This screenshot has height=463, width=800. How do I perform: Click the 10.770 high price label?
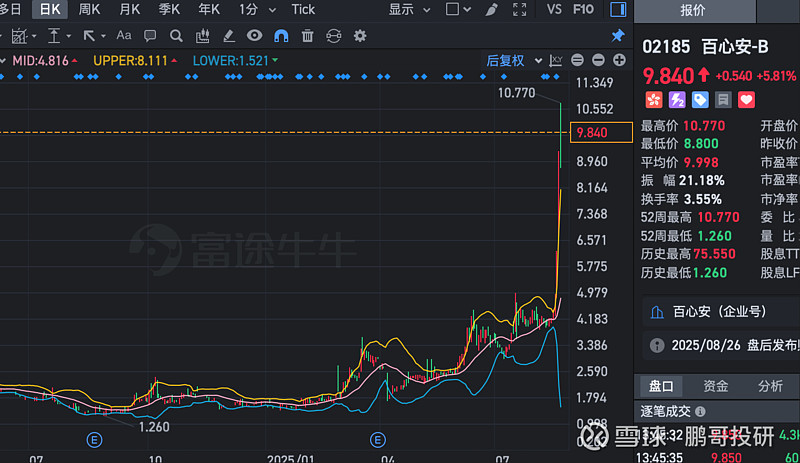(516, 93)
